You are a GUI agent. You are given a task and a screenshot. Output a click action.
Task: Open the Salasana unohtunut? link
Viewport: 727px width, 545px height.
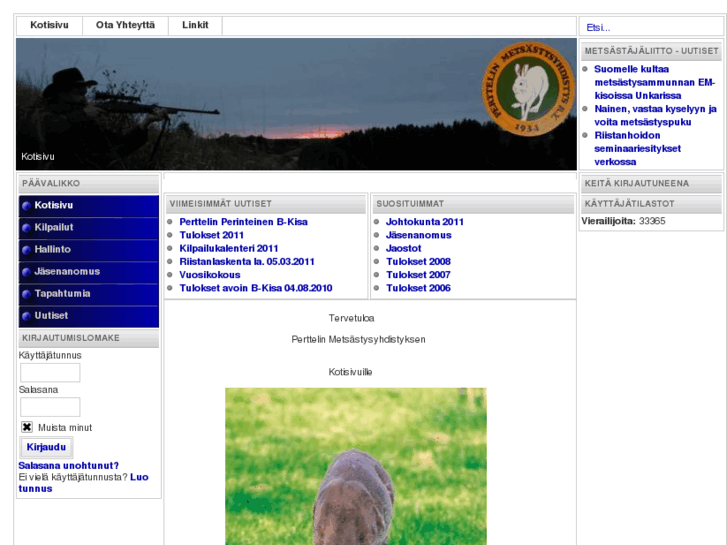coord(68,465)
